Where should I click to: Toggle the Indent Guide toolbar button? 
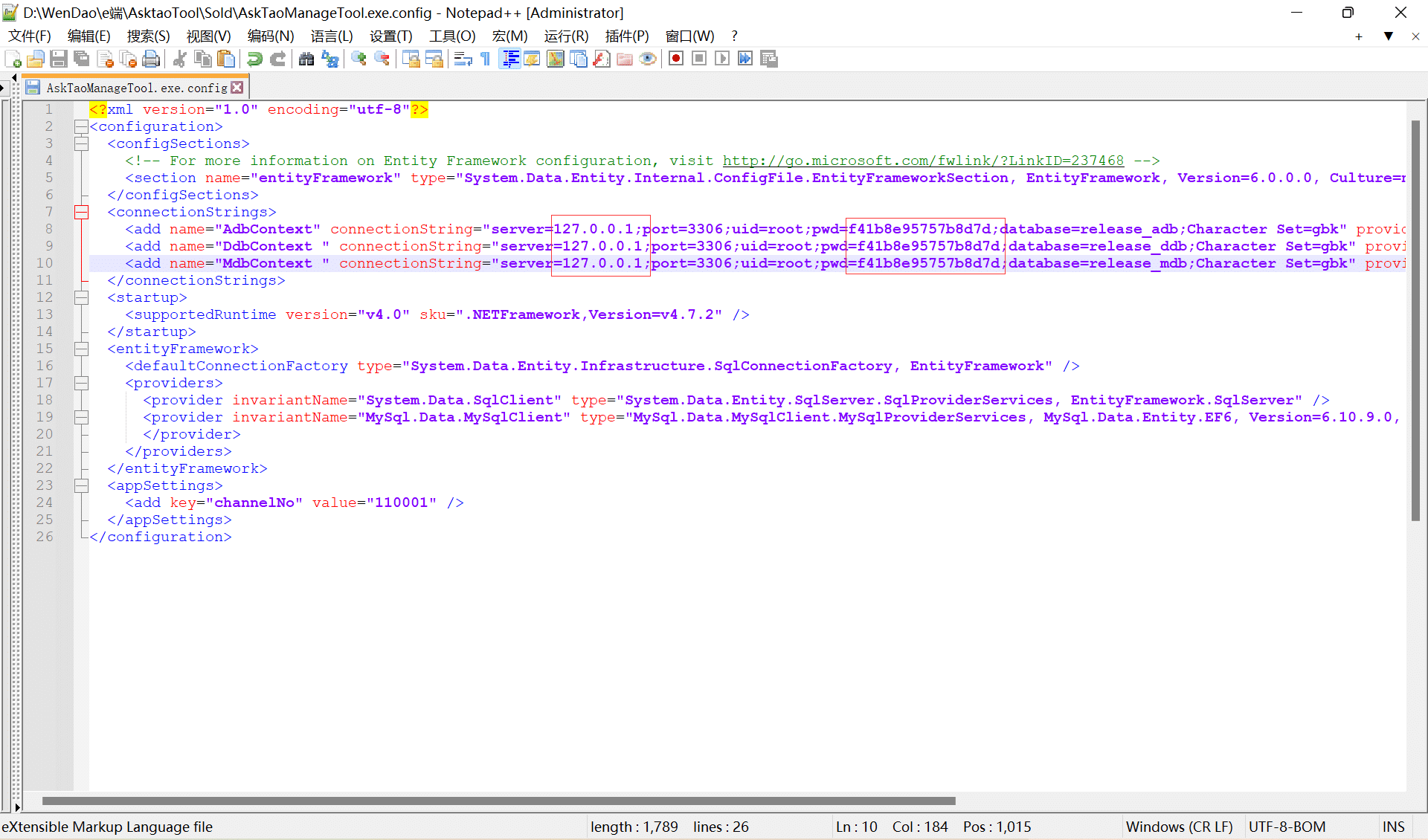tap(510, 59)
